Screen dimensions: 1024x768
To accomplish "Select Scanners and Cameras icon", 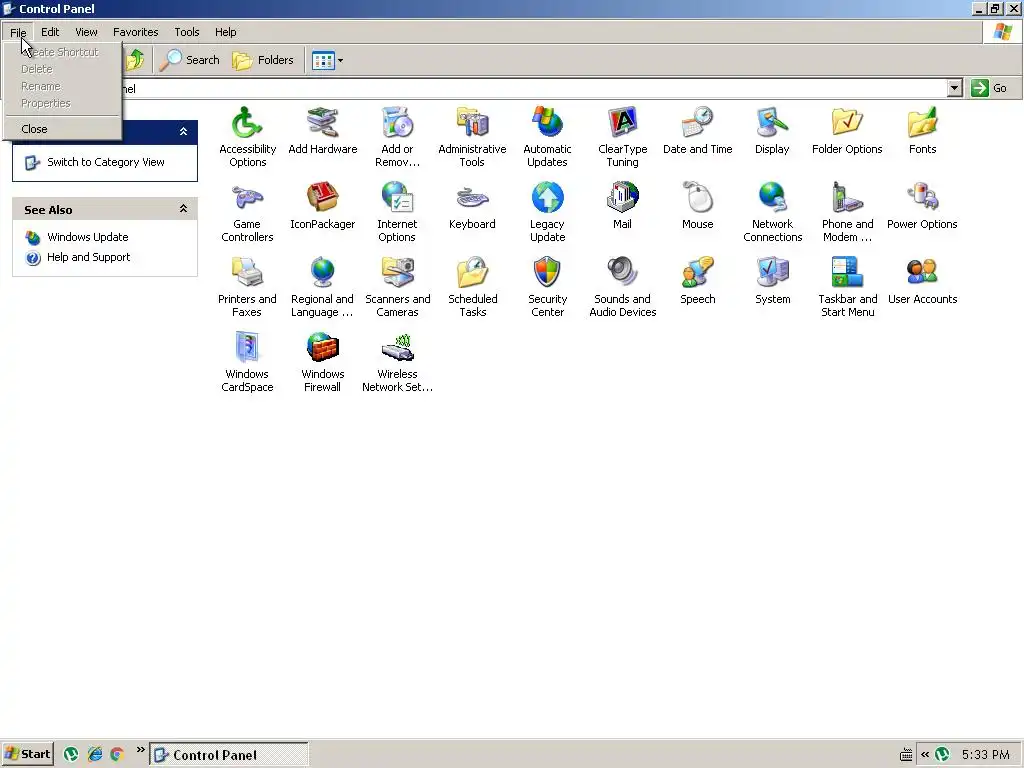I will pos(397,273).
